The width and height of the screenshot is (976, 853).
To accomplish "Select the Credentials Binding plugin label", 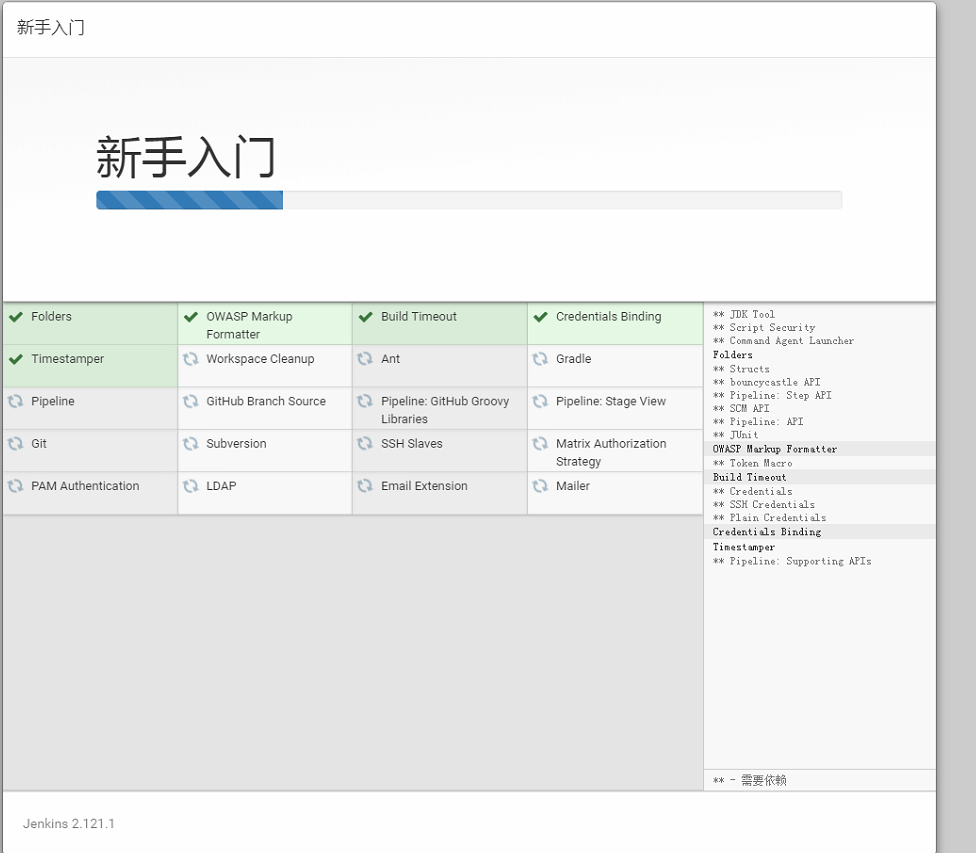I will pyautogui.click(x=608, y=316).
